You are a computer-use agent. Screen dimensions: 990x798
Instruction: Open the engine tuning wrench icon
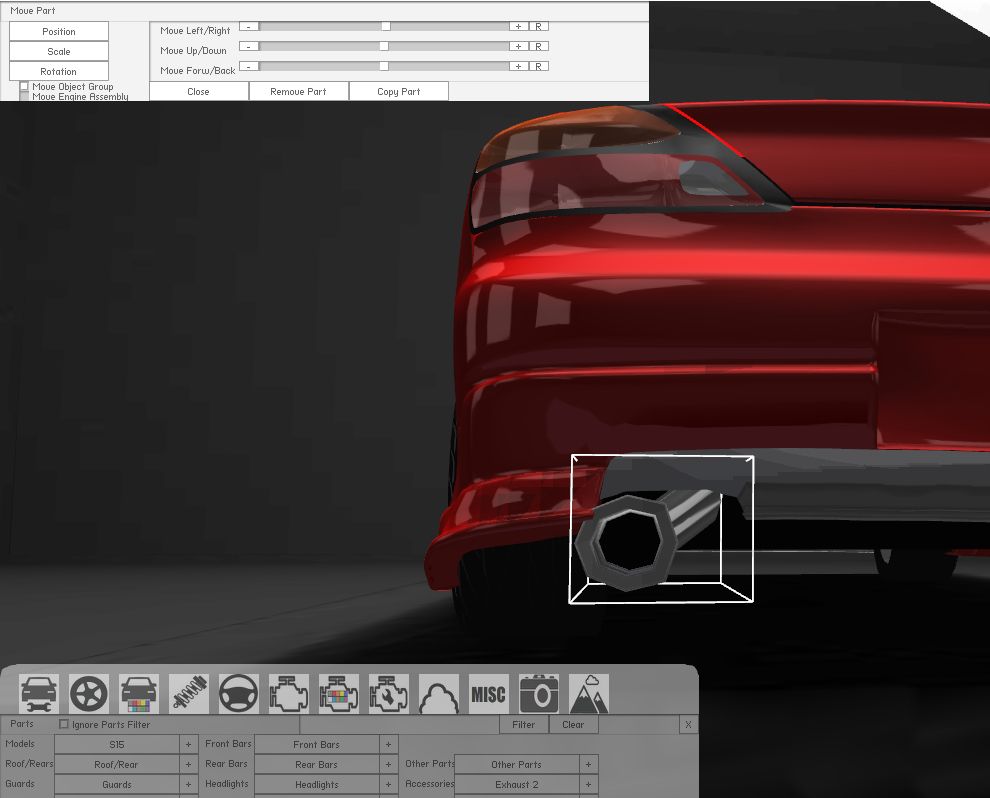click(389, 693)
